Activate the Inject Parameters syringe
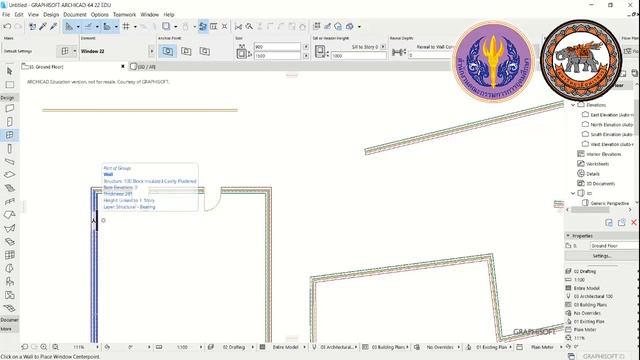Viewport: 640px width, 360px height. (53, 27)
